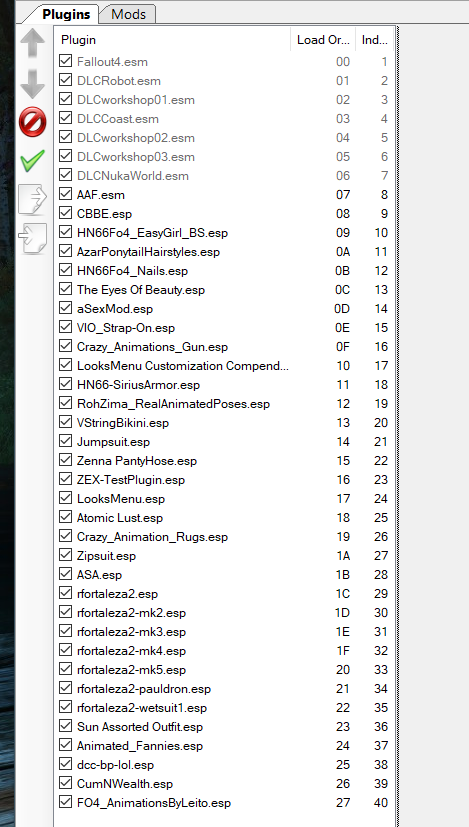Toggle the dcc-bp-lol.esp checkbox
Image resolution: width=469 pixels, height=827 pixels.
(x=65, y=764)
